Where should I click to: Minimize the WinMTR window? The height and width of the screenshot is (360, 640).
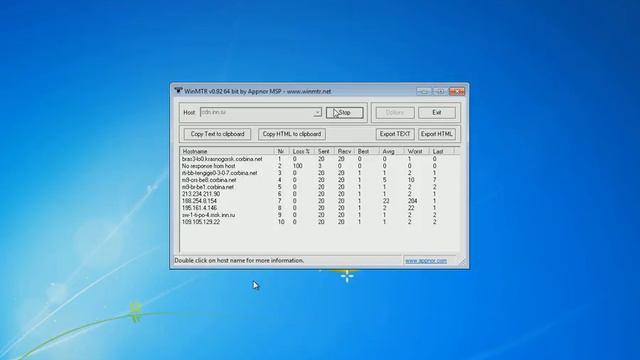pos(424,91)
